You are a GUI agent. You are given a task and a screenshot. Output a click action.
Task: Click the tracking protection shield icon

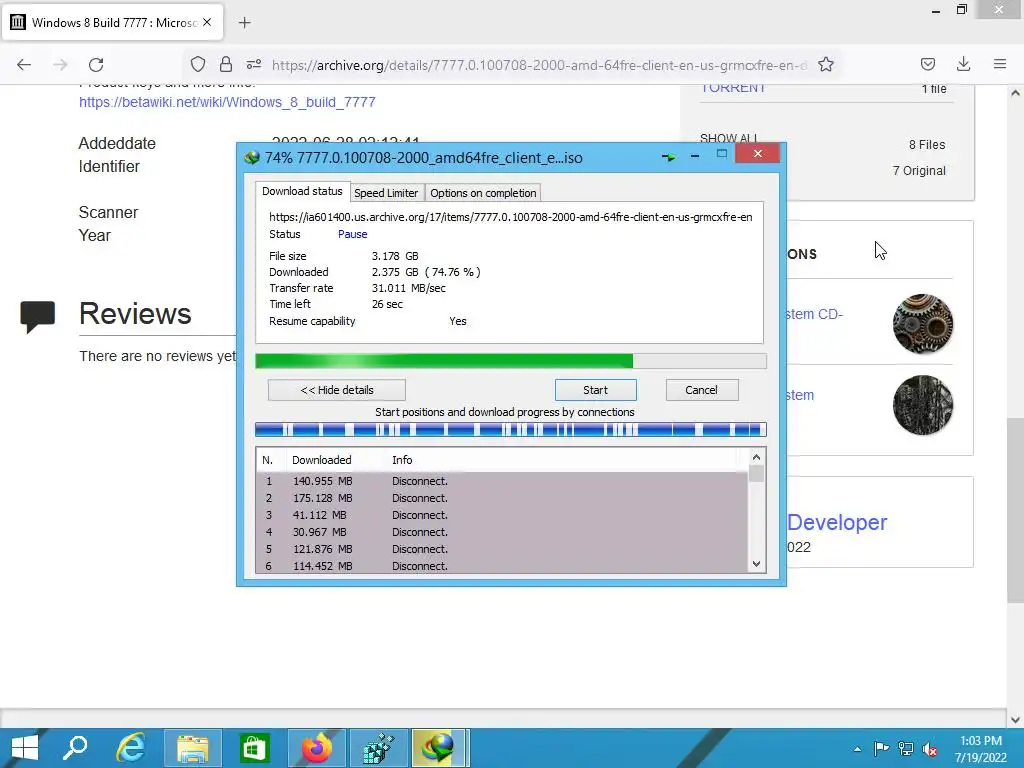[198, 64]
